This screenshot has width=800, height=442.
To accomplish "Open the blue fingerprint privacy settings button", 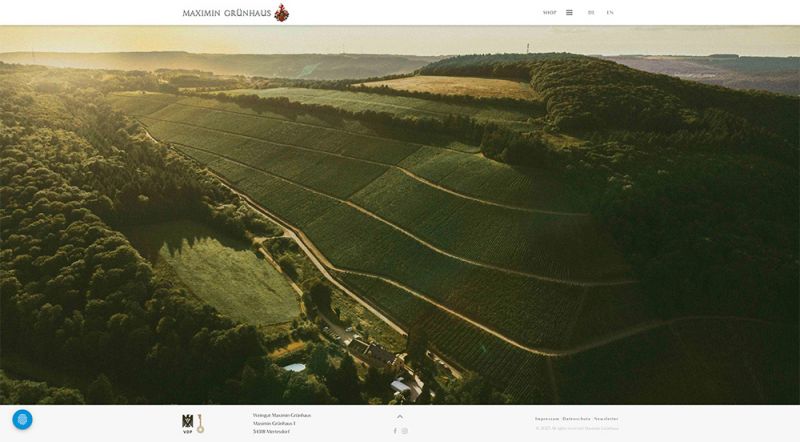I will pos(22,420).
